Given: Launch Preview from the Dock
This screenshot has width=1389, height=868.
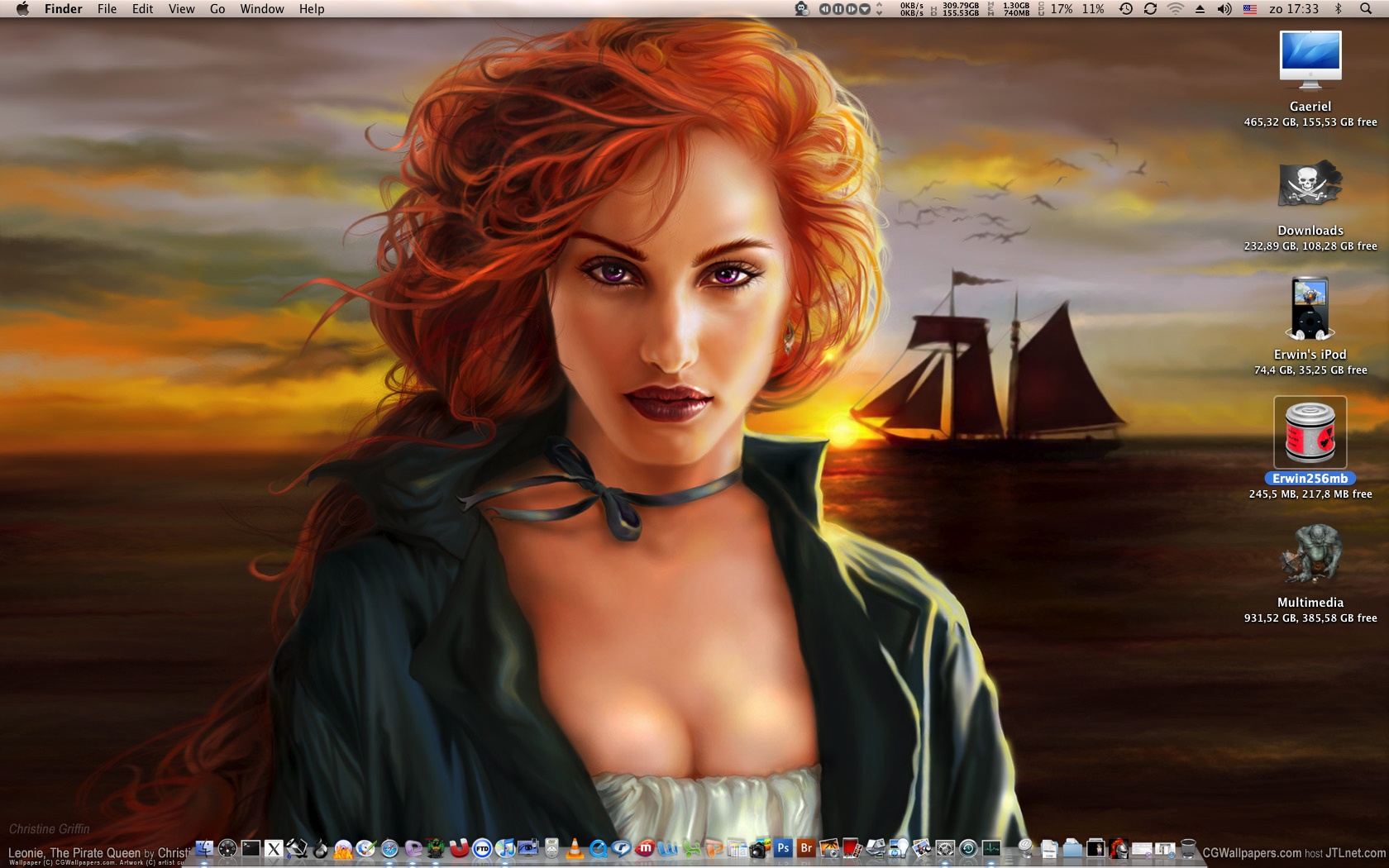Looking at the screenshot, I should click(x=922, y=849).
